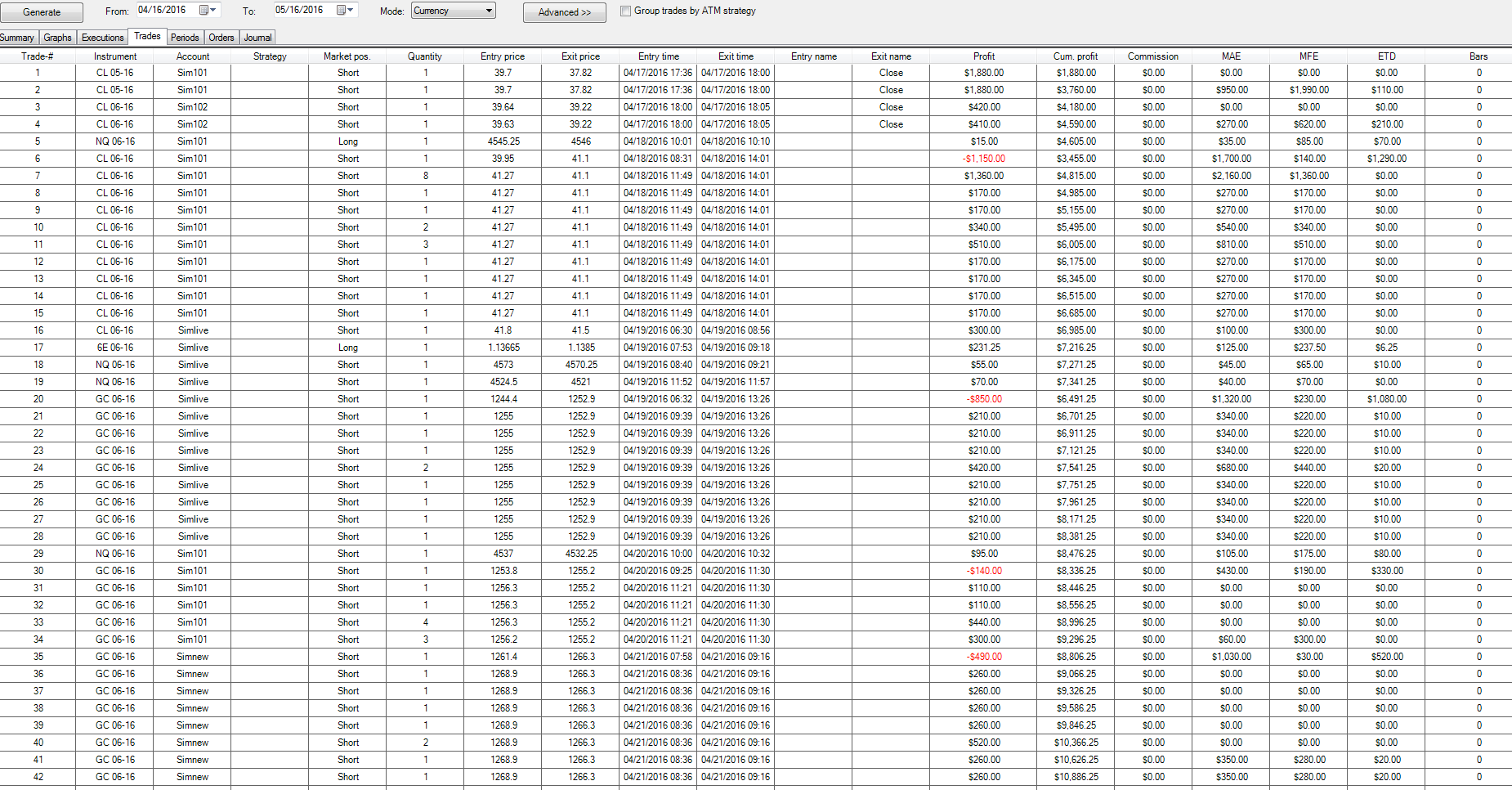Sort by the MFE column header
This screenshot has width=1512, height=790.
coord(1309,56)
